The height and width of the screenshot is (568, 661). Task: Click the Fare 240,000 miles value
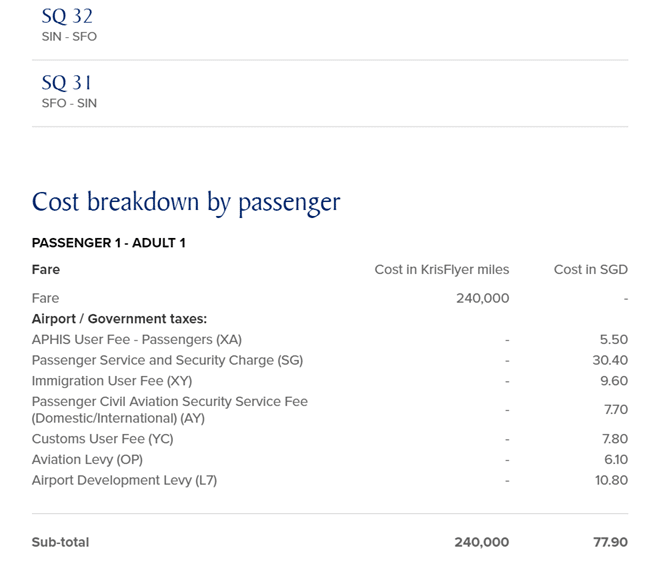tap(483, 299)
